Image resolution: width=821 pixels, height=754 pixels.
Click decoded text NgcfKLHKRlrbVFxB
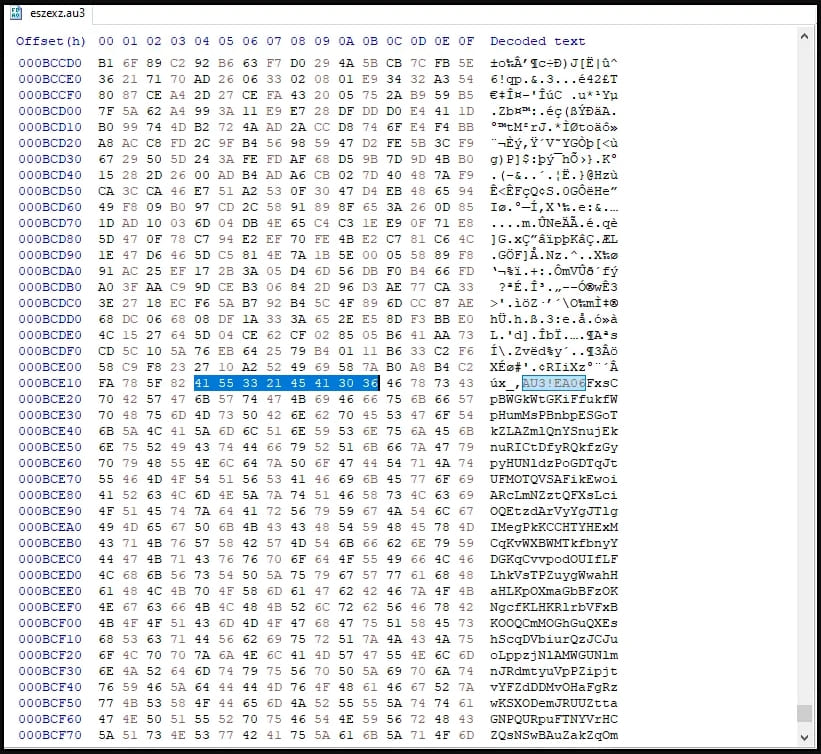click(554, 607)
